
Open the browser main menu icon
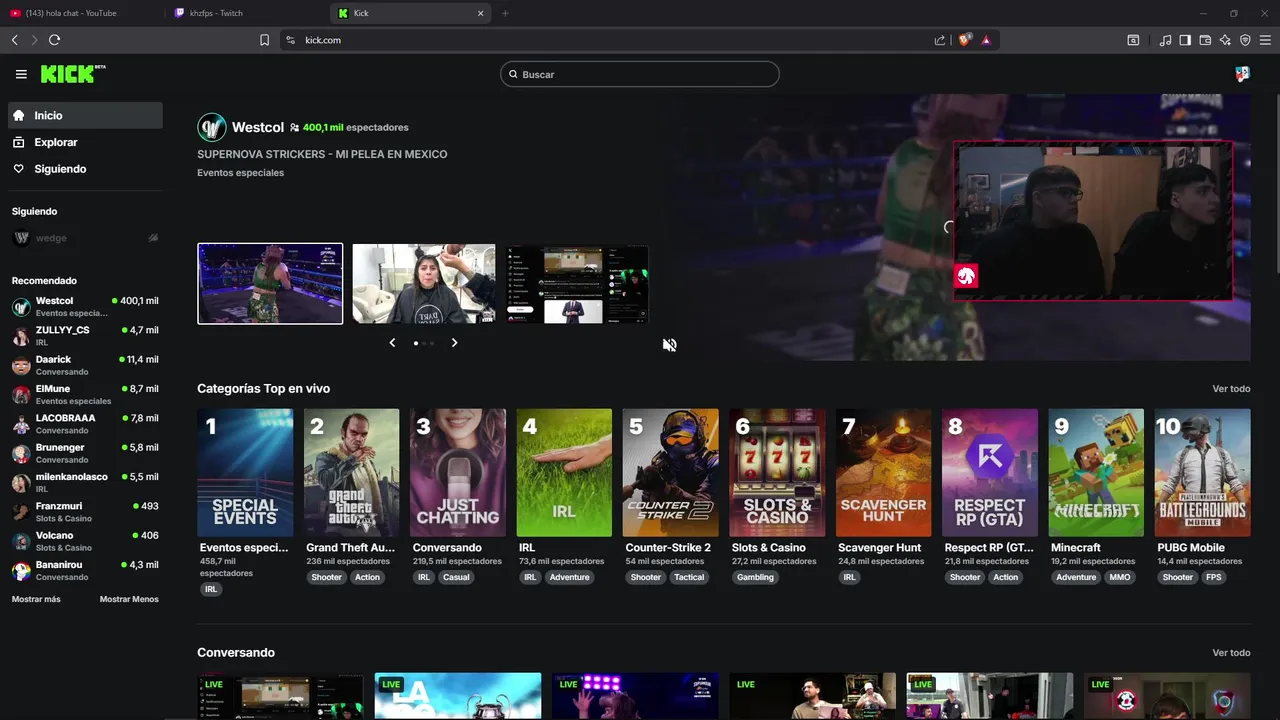click(x=1265, y=40)
